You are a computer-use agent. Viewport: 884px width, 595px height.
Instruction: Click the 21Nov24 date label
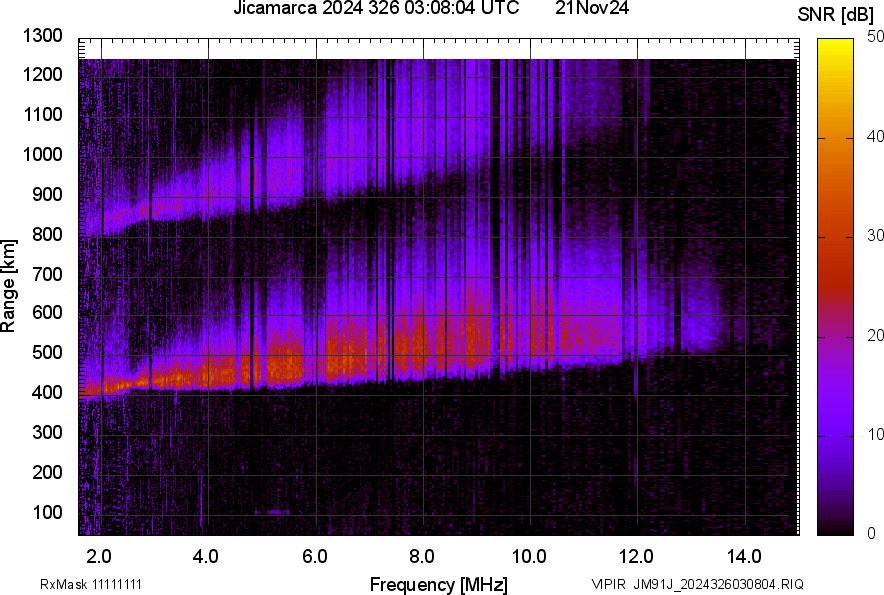click(x=593, y=9)
